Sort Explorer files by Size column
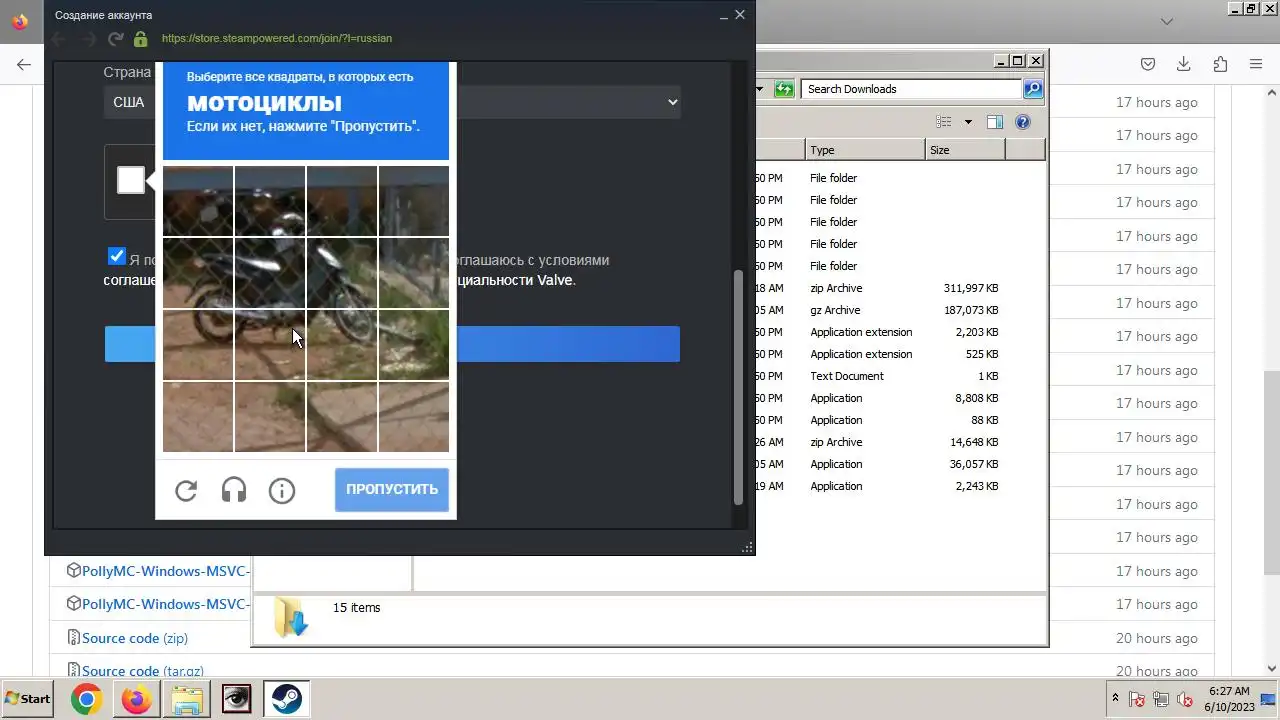This screenshot has width=1280, height=720. click(x=965, y=150)
